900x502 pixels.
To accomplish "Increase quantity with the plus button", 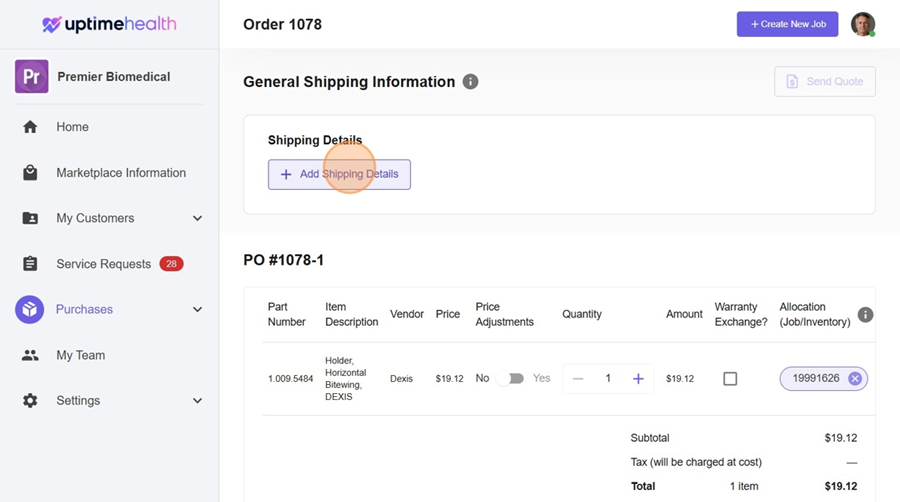I will (x=638, y=379).
